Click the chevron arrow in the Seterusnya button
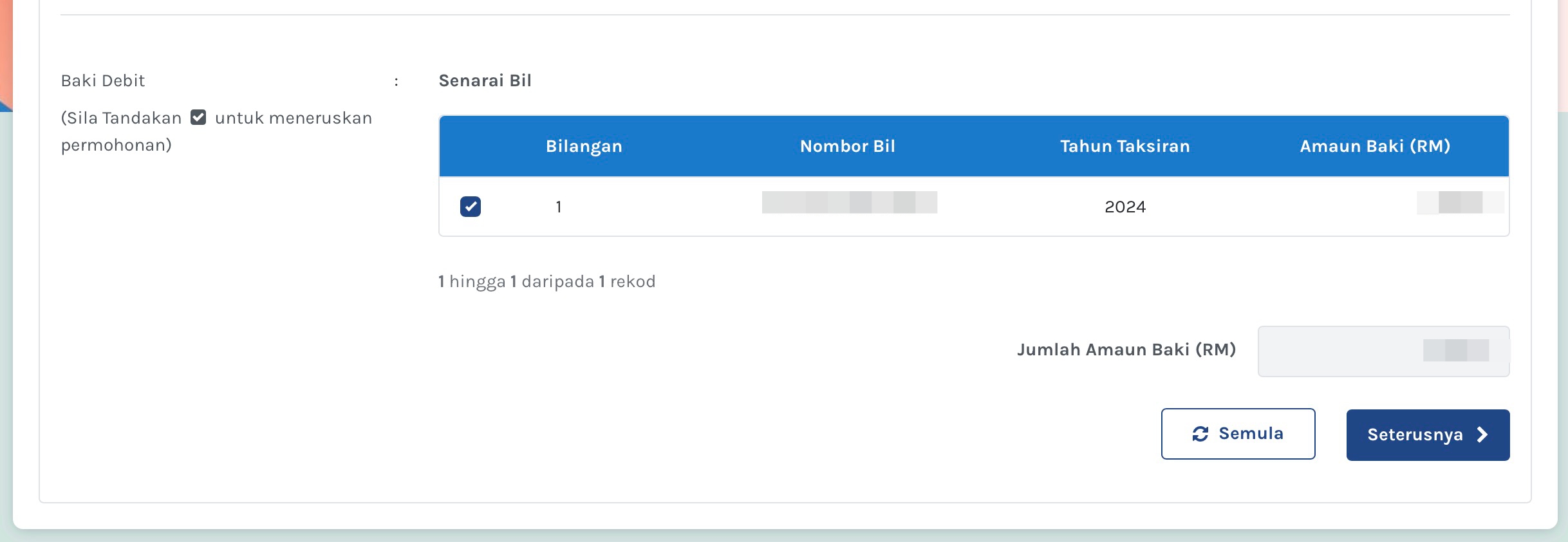 [1482, 435]
